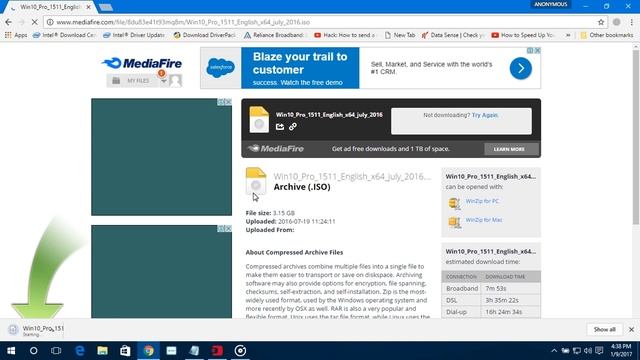
Task: Click Salesforce ad arrow button
Action: [x=520, y=68]
